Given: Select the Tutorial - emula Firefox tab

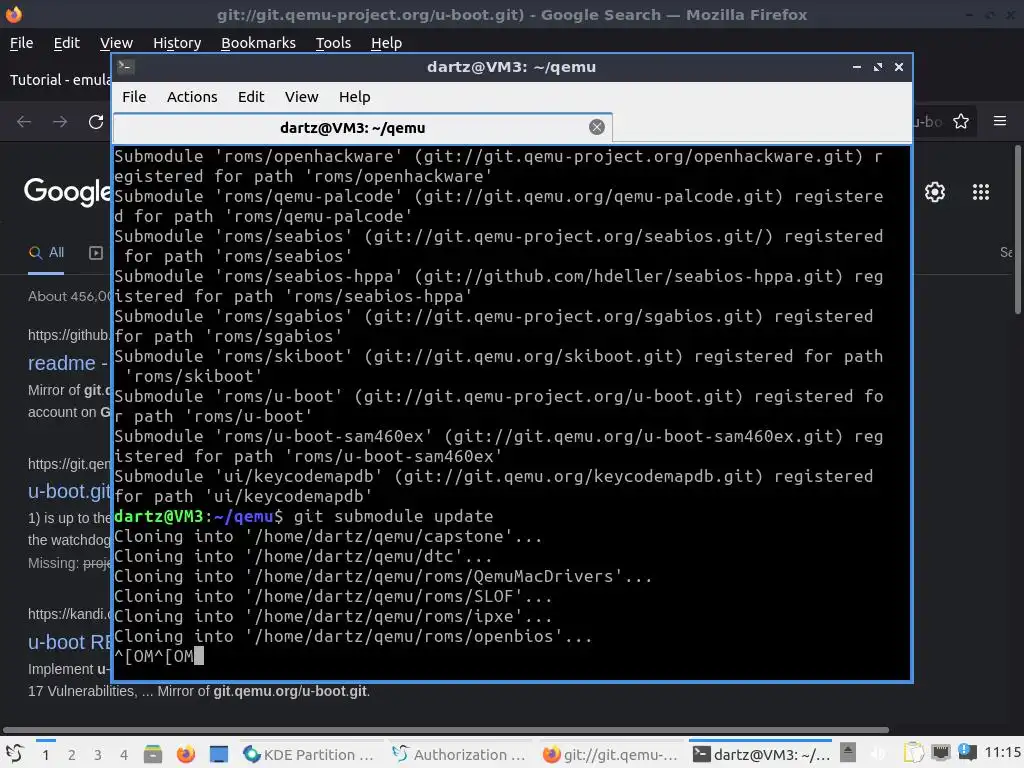Looking at the screenshot, I should click(60, 80).
